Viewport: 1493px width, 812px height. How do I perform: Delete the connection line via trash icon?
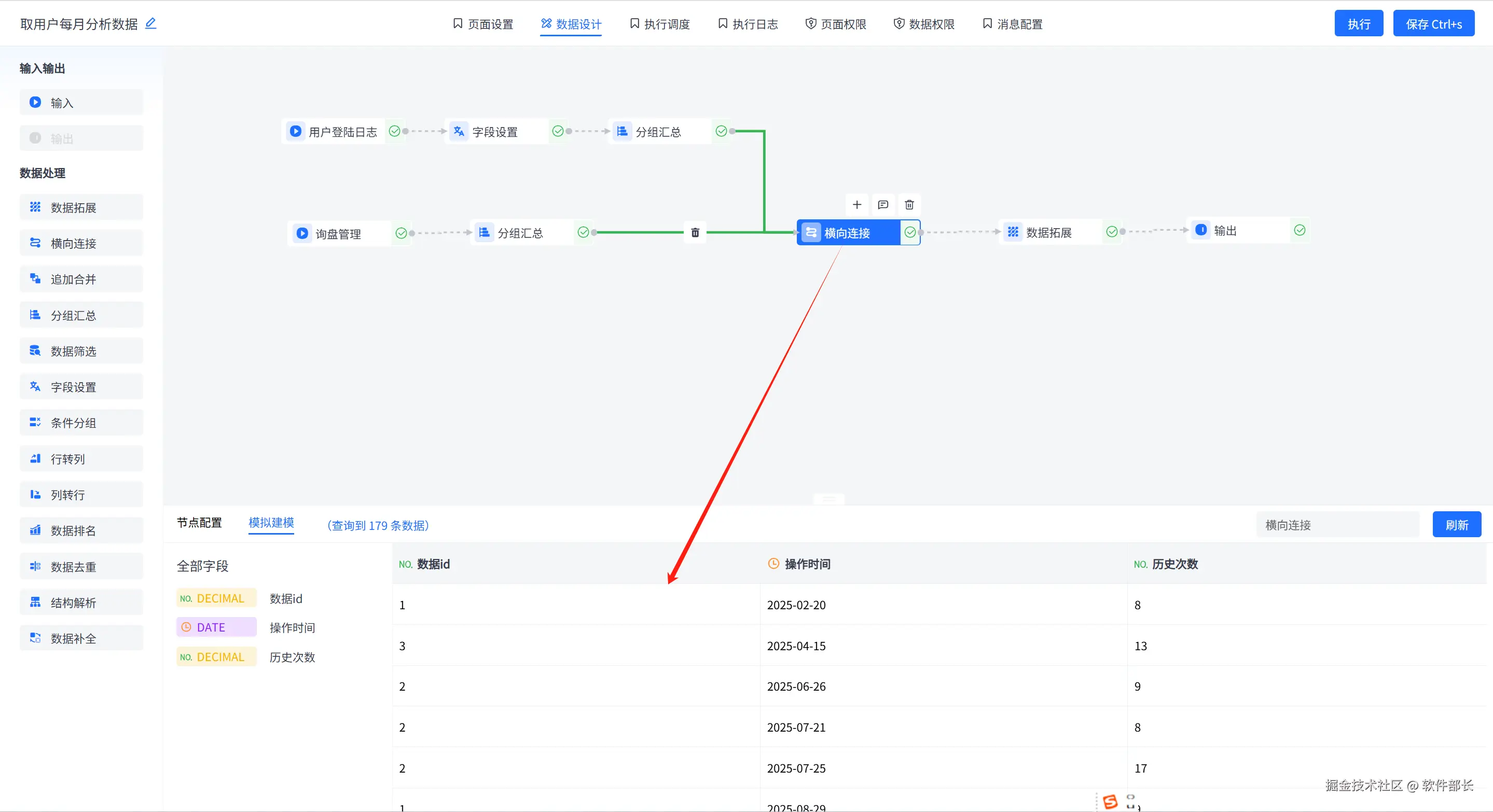click(695, 233)
